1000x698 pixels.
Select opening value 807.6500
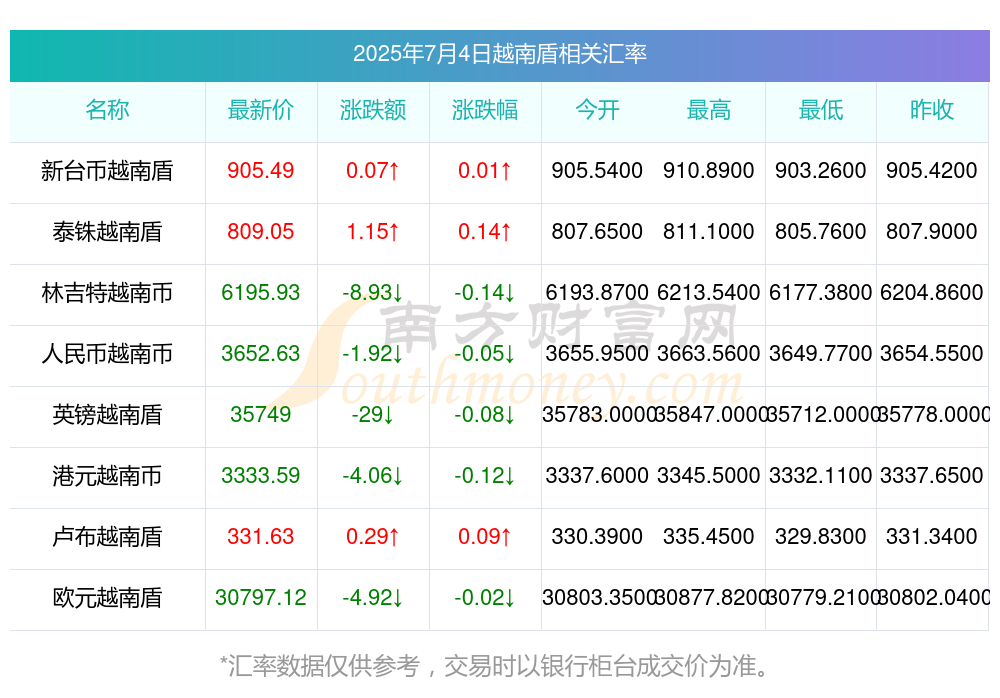coord(597,232)
